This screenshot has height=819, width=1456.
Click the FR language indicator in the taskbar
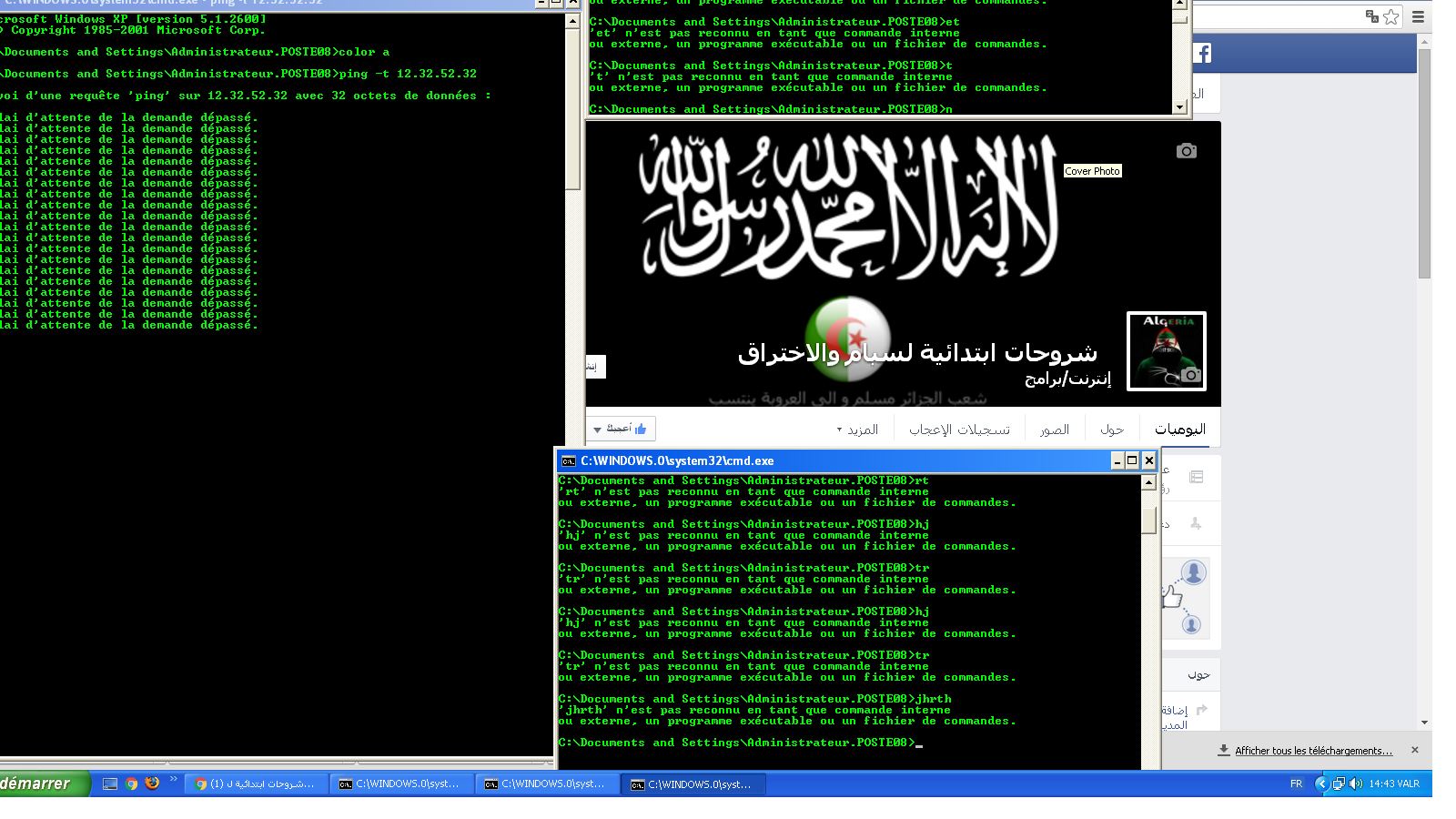1296,784
